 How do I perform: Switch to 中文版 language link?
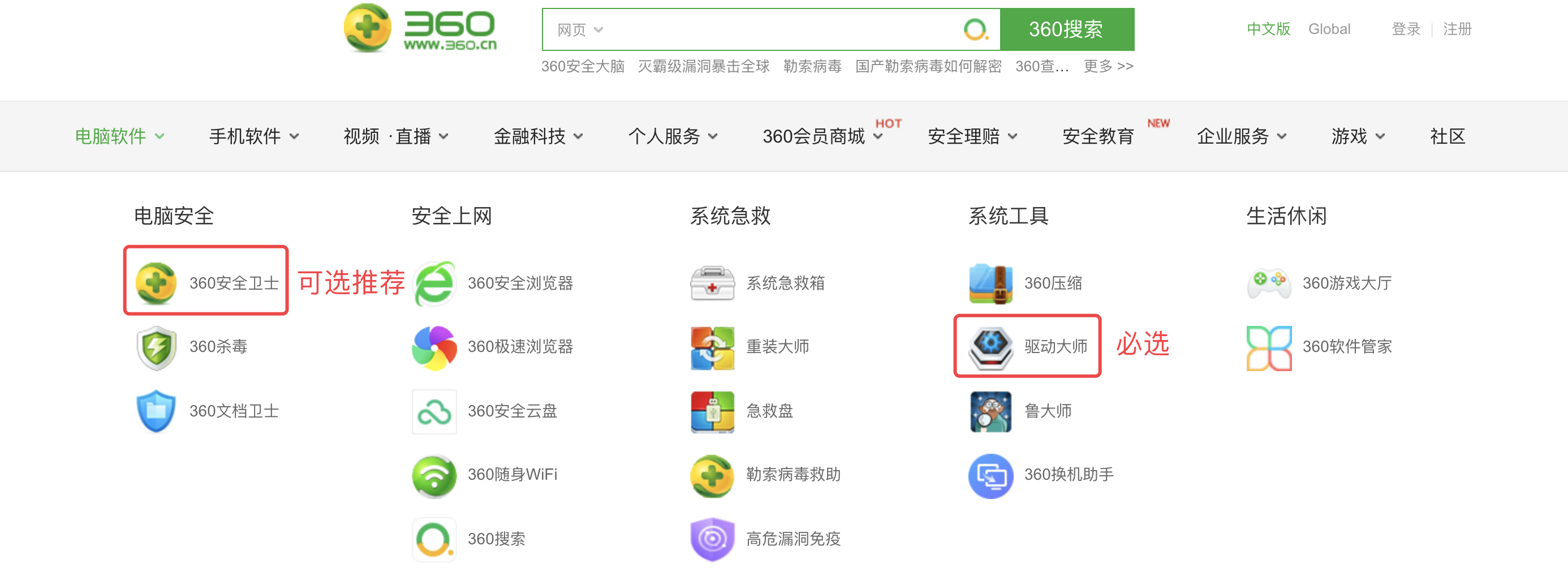click(1268, 29)
